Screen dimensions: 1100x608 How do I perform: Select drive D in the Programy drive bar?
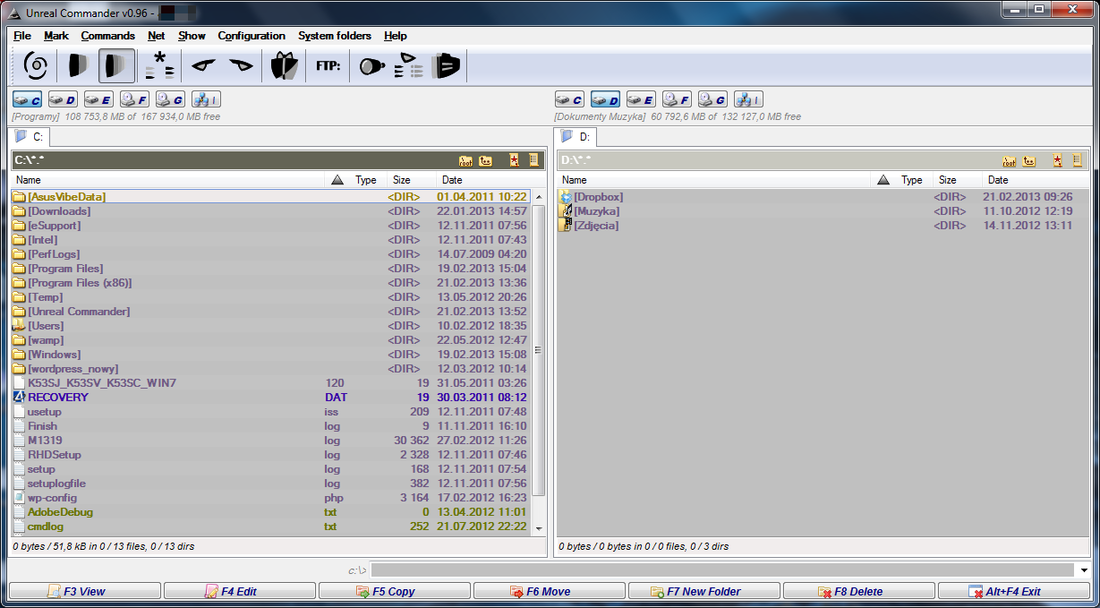click(x=62, y=100)
